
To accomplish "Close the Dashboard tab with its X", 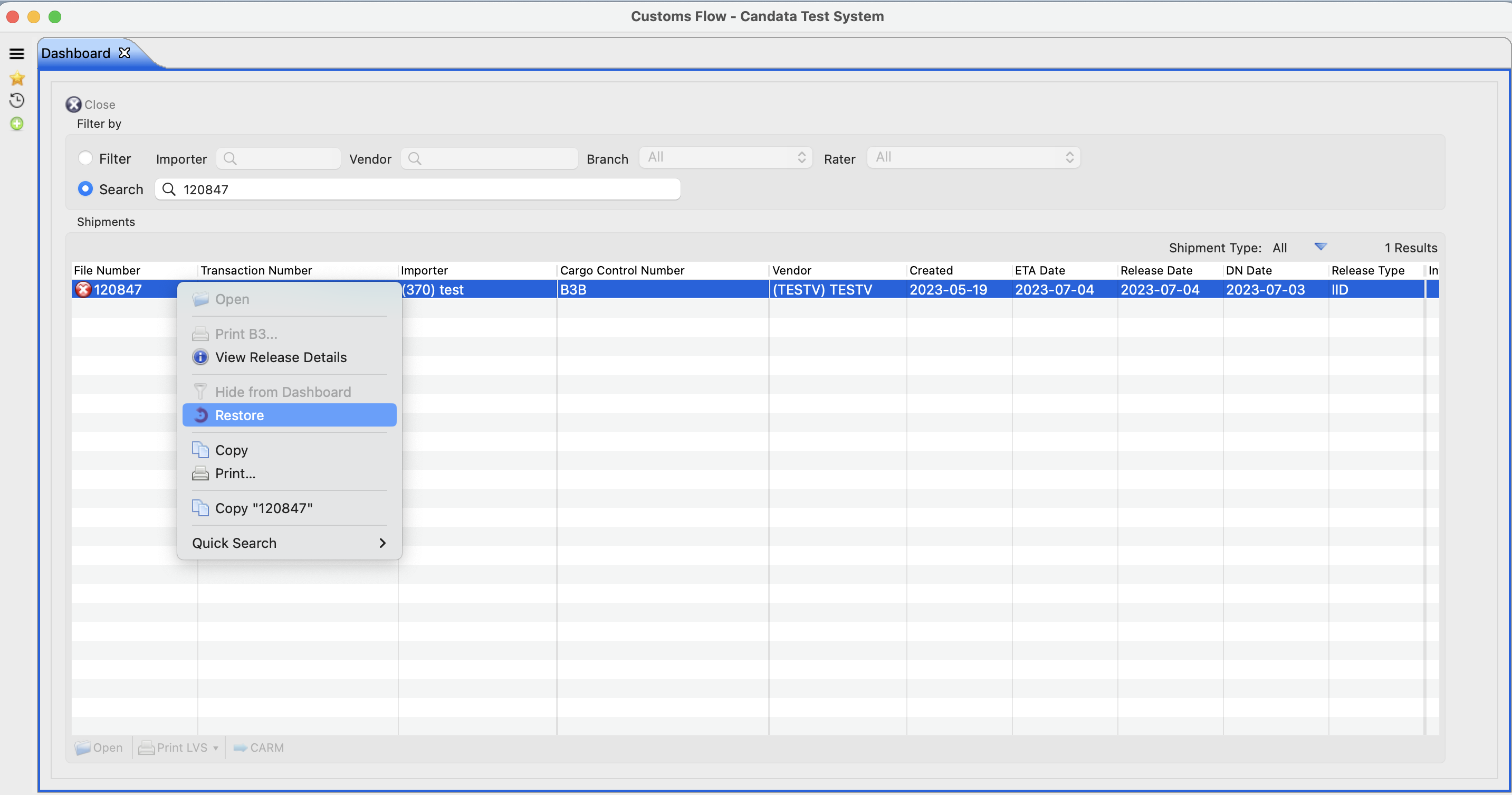I will point(125,53).
